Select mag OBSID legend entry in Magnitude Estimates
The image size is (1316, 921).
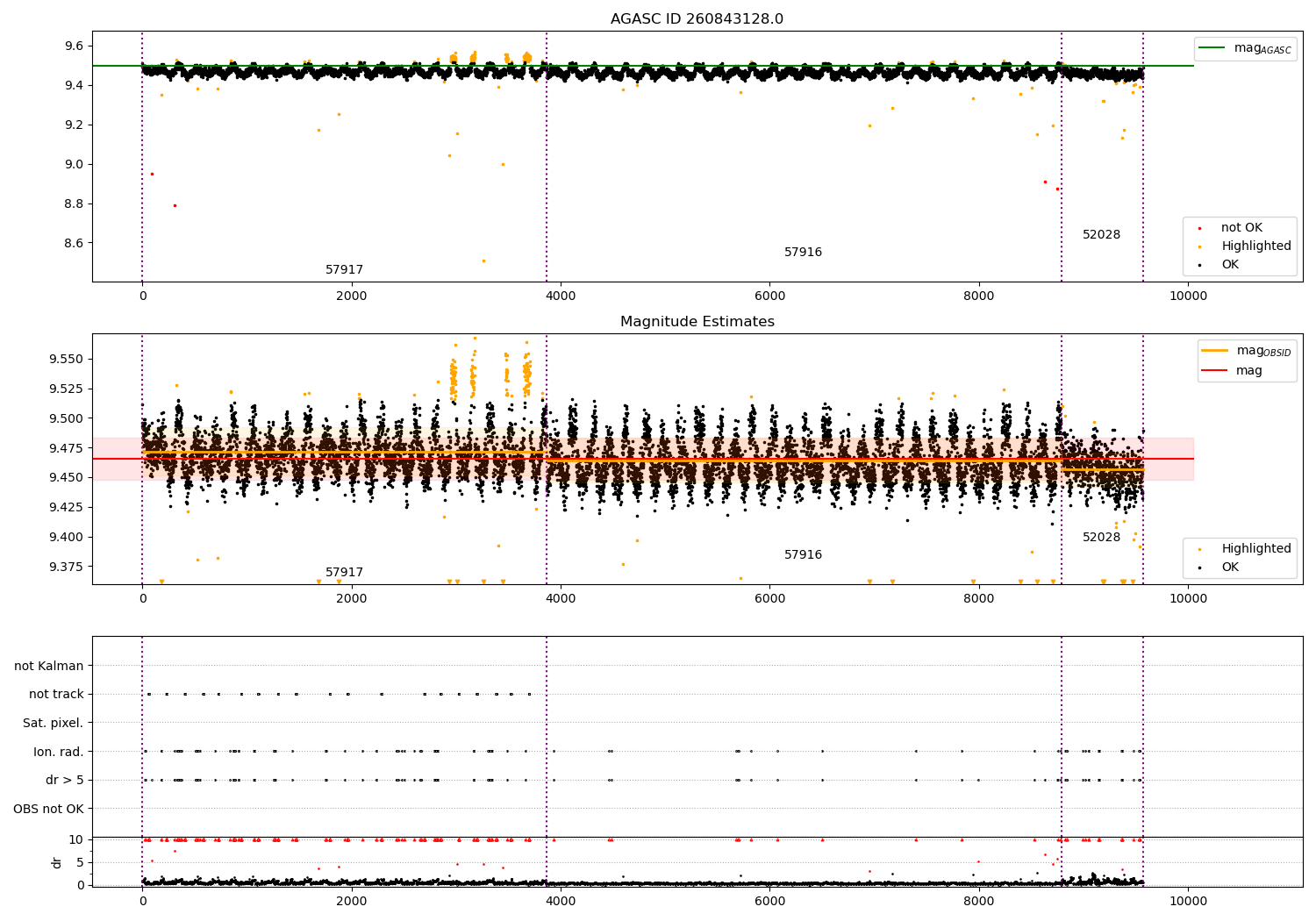point(1247,351)
